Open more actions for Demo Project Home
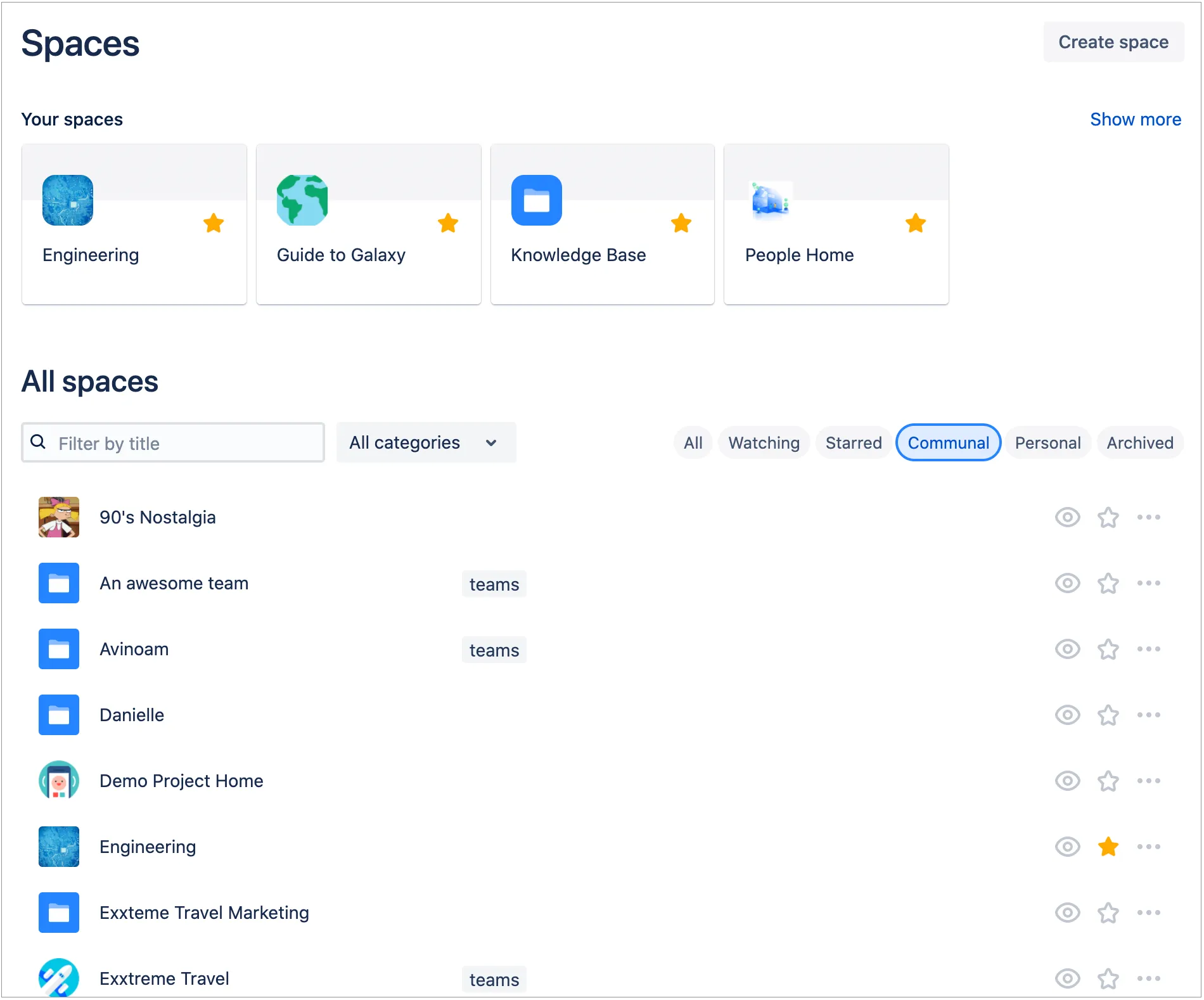The image size is (1204, 1000). pyautogui.click(x=1149, y=781)
